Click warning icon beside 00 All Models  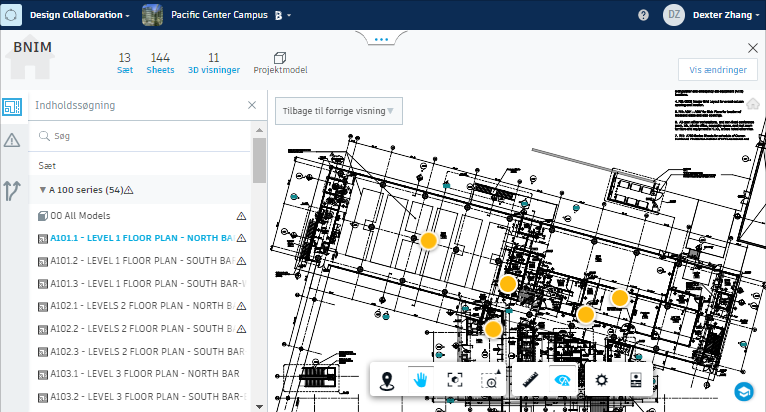coord(241,216)
